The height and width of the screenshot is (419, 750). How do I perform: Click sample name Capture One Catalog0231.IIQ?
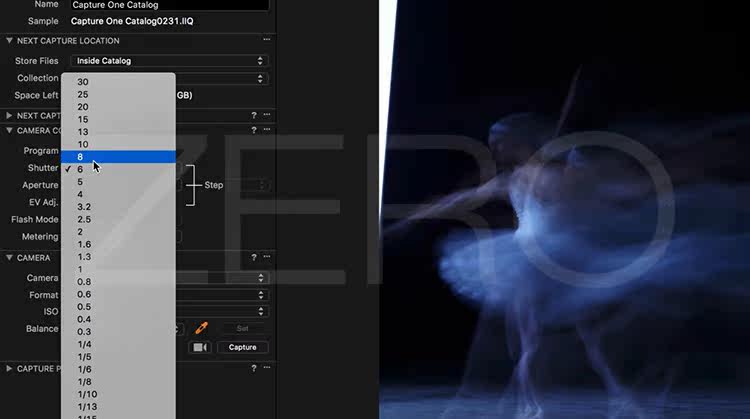pyautogui.click(x=132, y=21)
